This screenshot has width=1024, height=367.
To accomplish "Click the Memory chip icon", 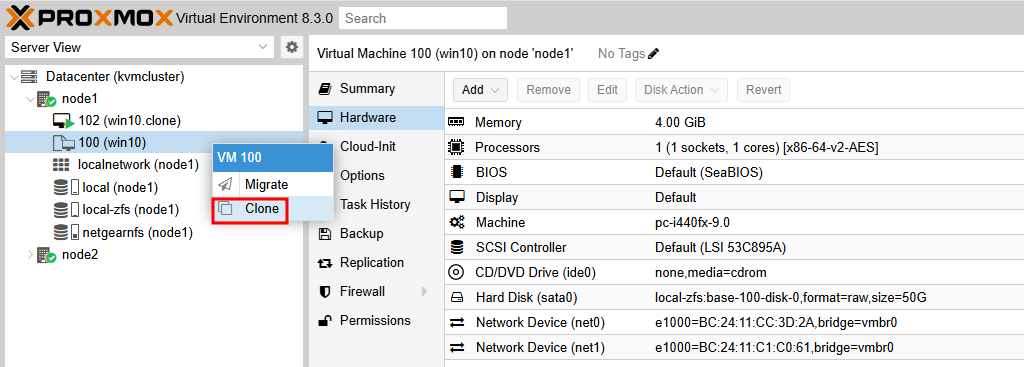I will 456,123.
